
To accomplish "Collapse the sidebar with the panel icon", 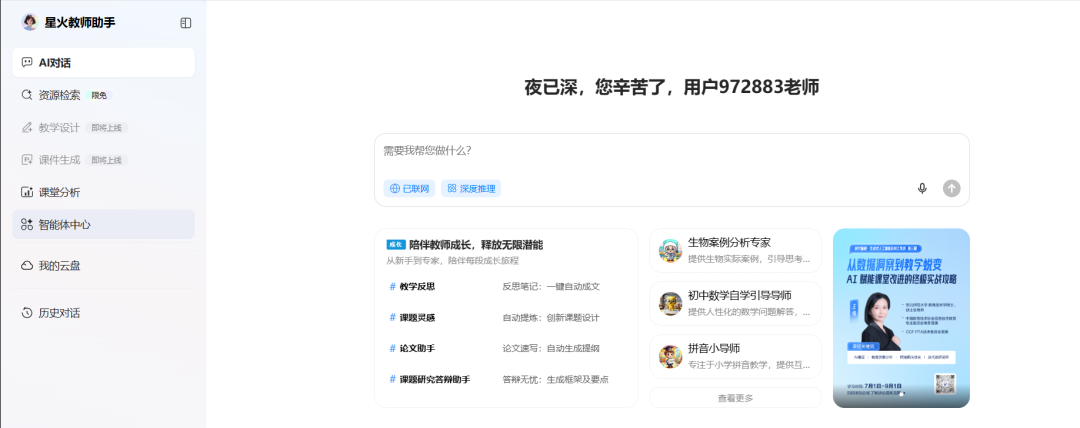I will point(185,23).
